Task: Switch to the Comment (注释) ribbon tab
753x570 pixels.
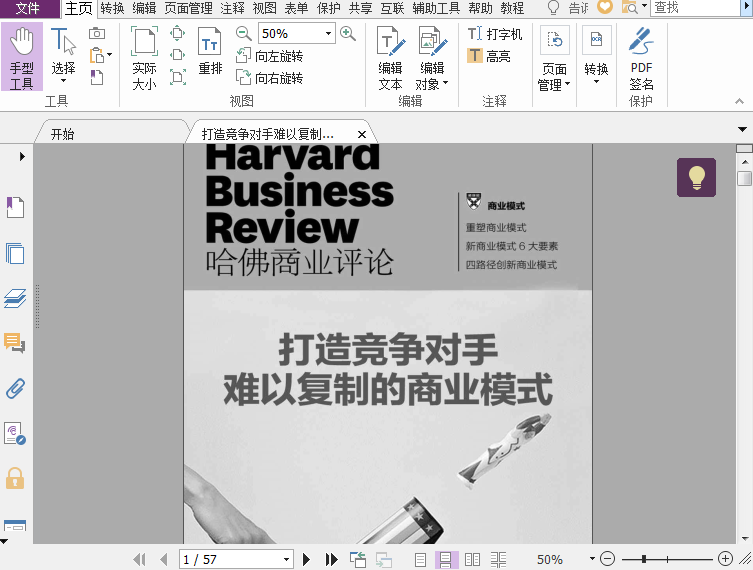Action: click(232, 8)
